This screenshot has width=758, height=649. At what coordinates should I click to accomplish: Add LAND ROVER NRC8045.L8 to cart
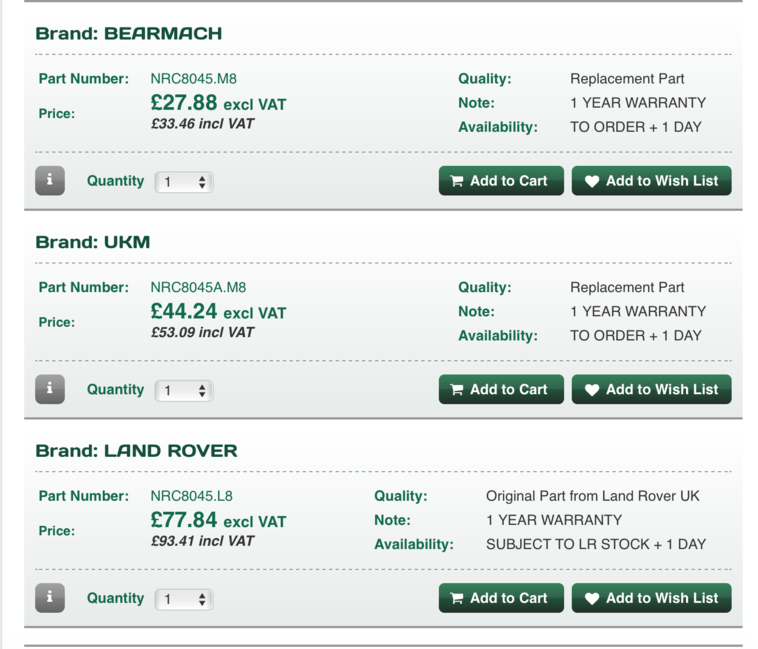click(501, 598)
